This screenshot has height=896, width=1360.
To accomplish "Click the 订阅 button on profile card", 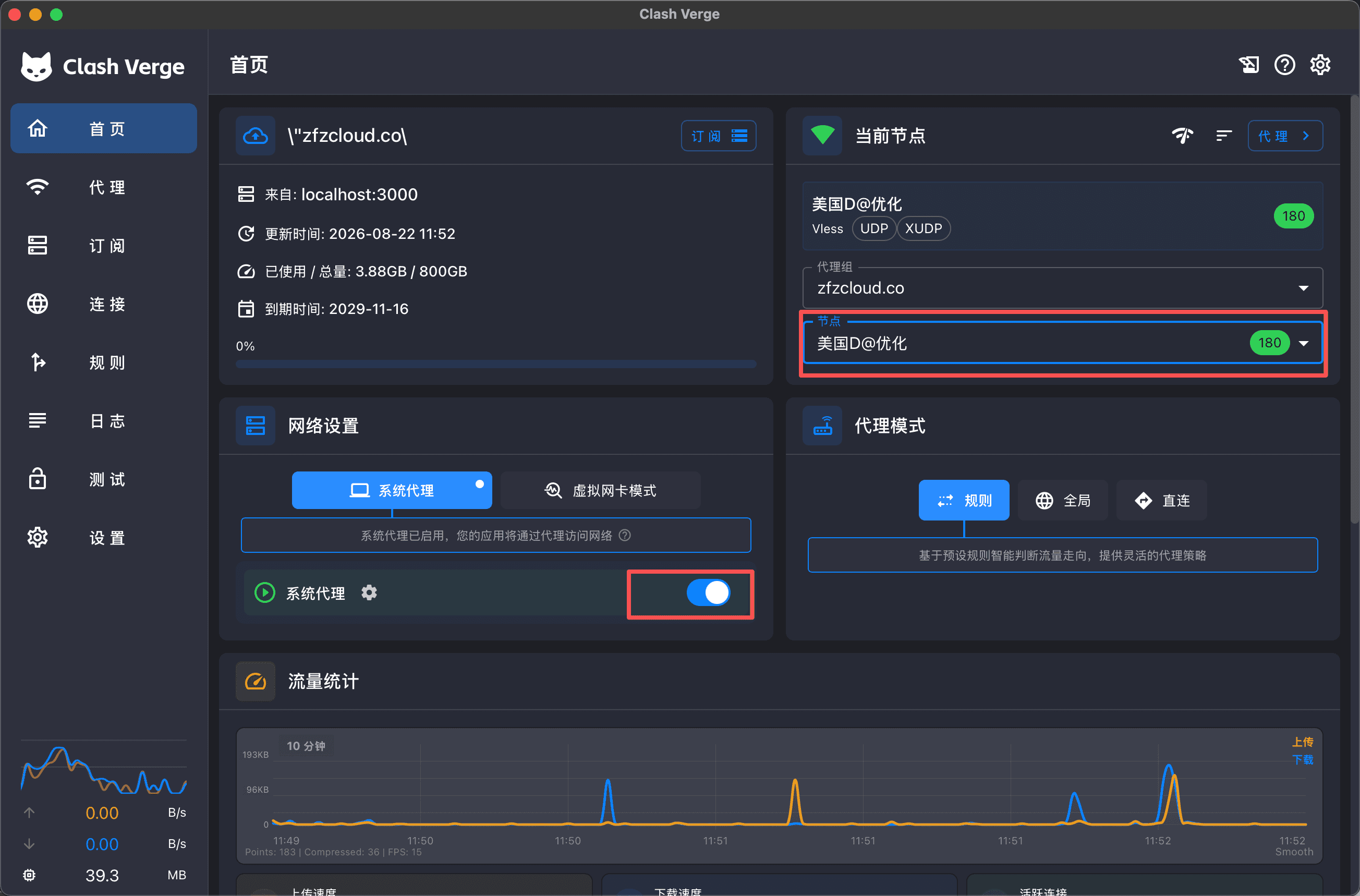I will click(x=718, y=136).
